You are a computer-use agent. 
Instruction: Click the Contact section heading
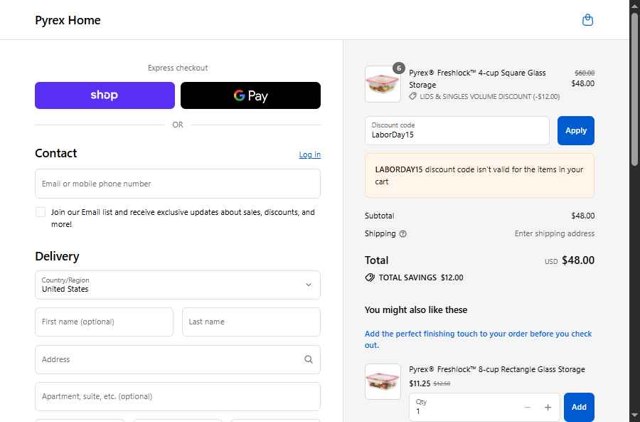pos(56,153)
